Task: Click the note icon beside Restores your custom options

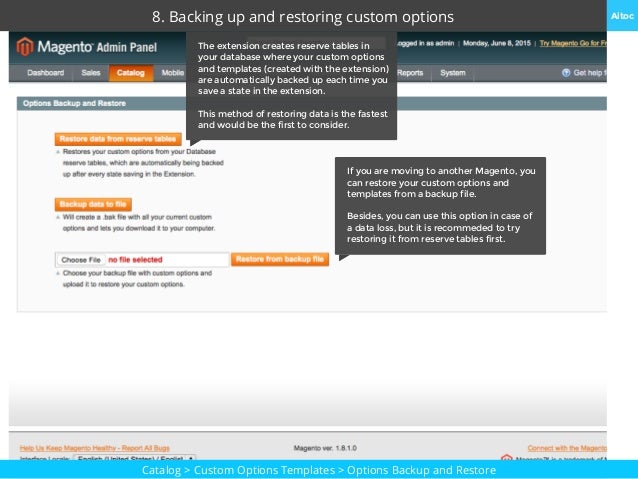Action: tap(58, 152)
